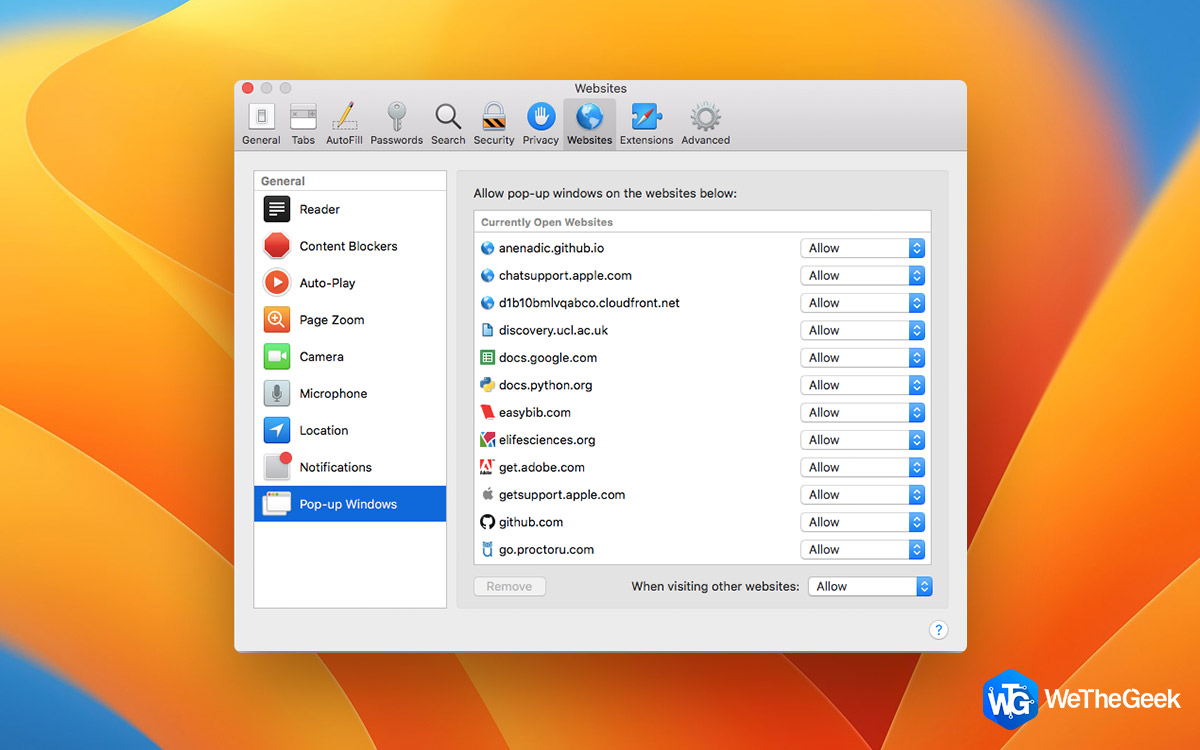Select the chatsupport.apple.com website name
Viewport: 1200px width, 750px height.
tap(565, 275)
